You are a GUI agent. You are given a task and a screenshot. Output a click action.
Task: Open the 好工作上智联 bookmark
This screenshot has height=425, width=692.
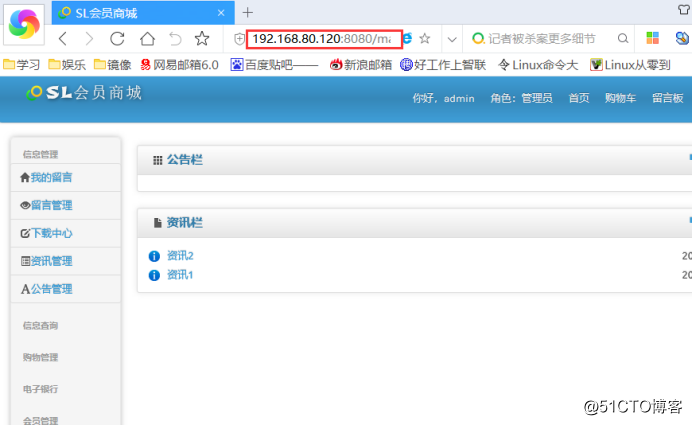tap(443, 65)
